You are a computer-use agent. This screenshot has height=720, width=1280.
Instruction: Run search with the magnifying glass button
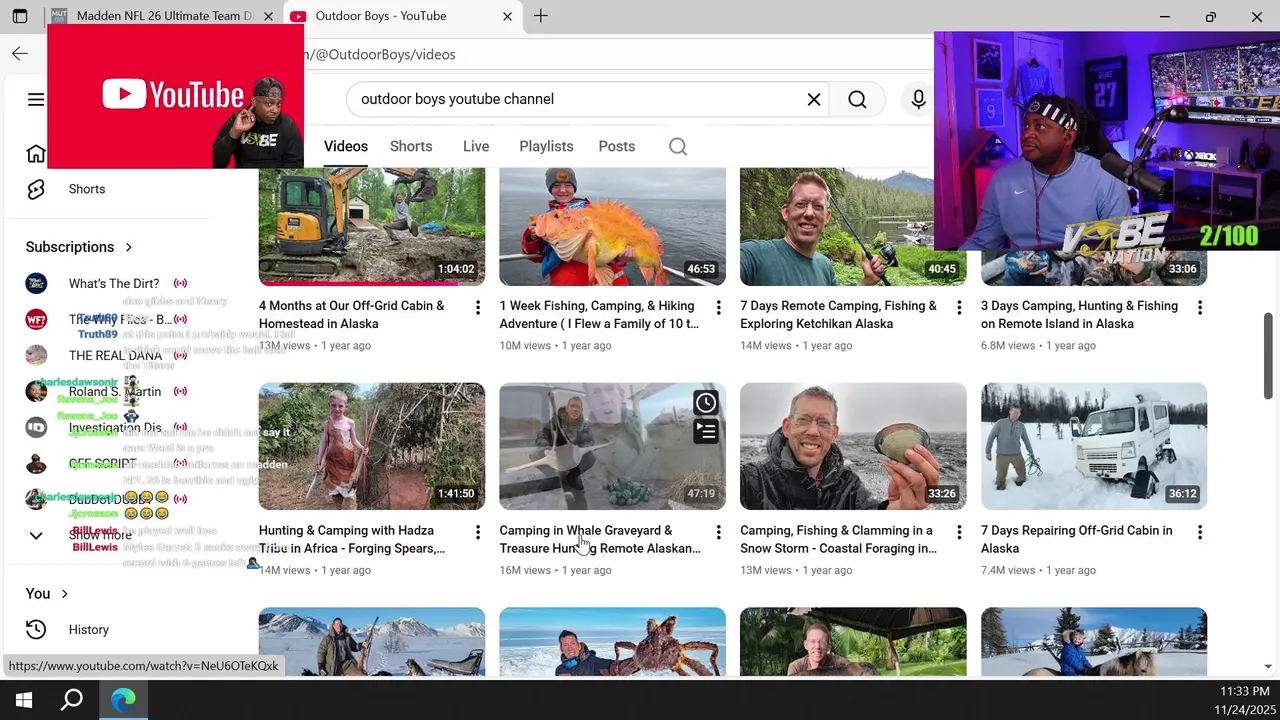pos(857,99)
